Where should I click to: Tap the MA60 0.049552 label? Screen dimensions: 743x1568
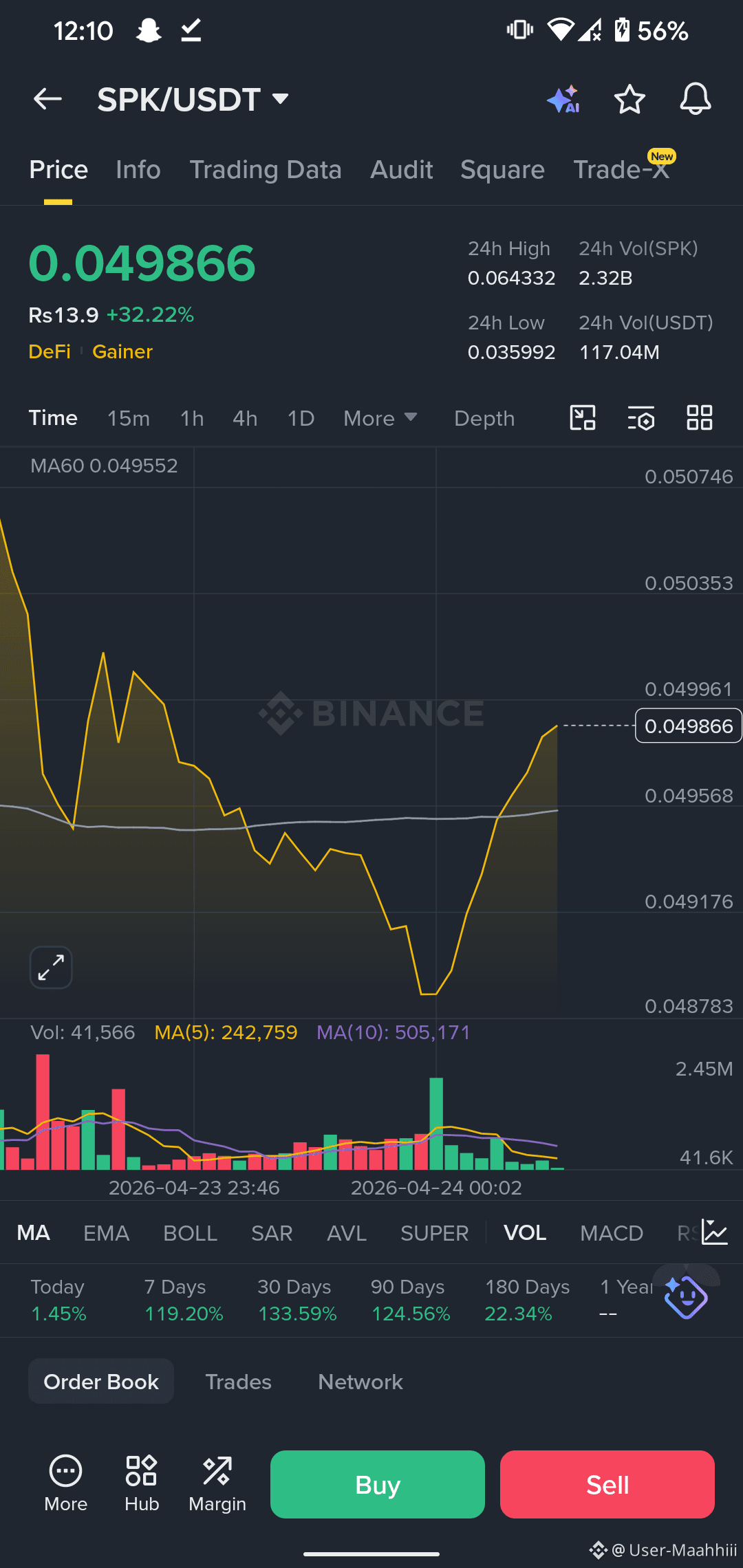[x=104, y=466]
